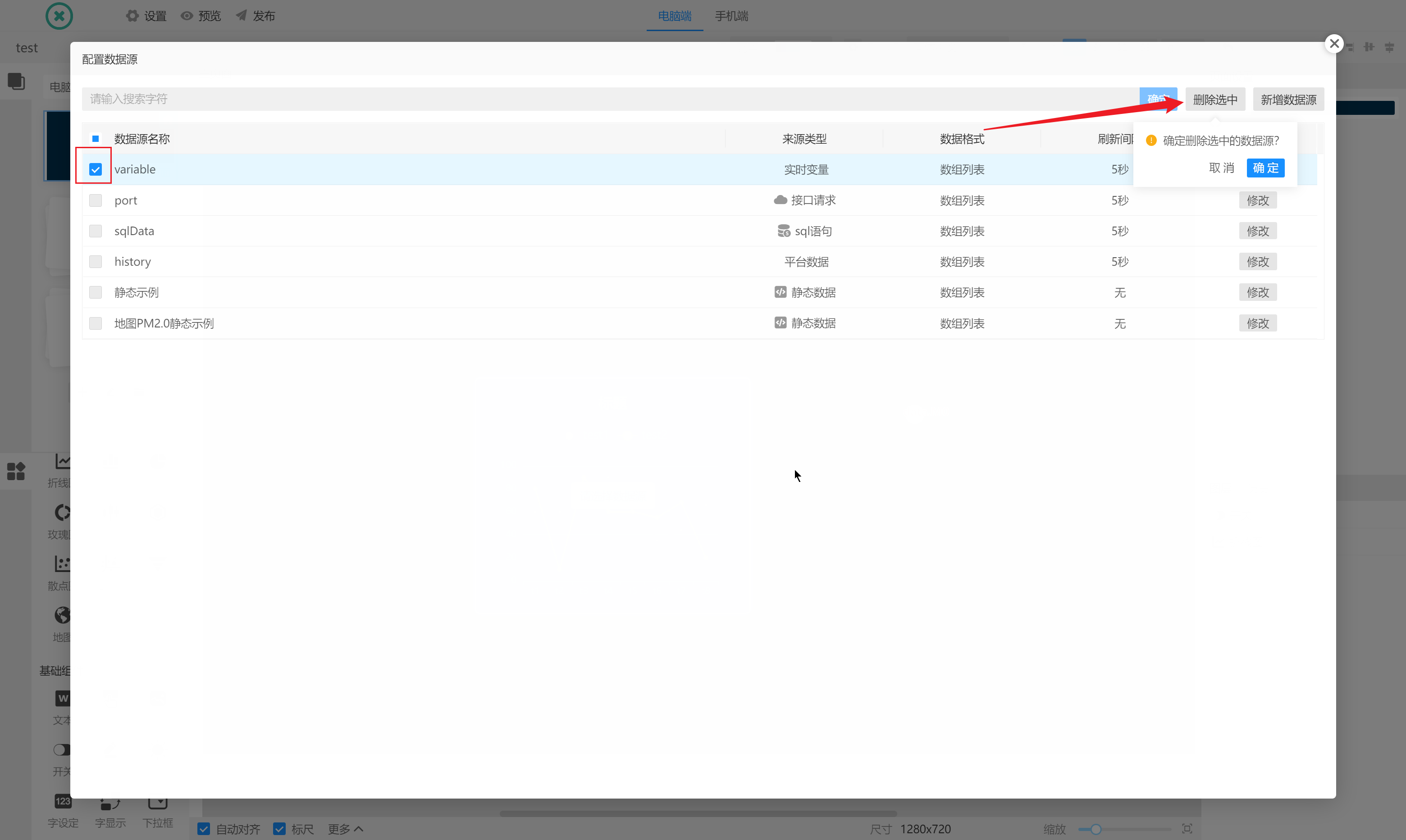Click 修改 for the port row
The height and width of the screenshot is (840, 1406).
pos(1258,200)
